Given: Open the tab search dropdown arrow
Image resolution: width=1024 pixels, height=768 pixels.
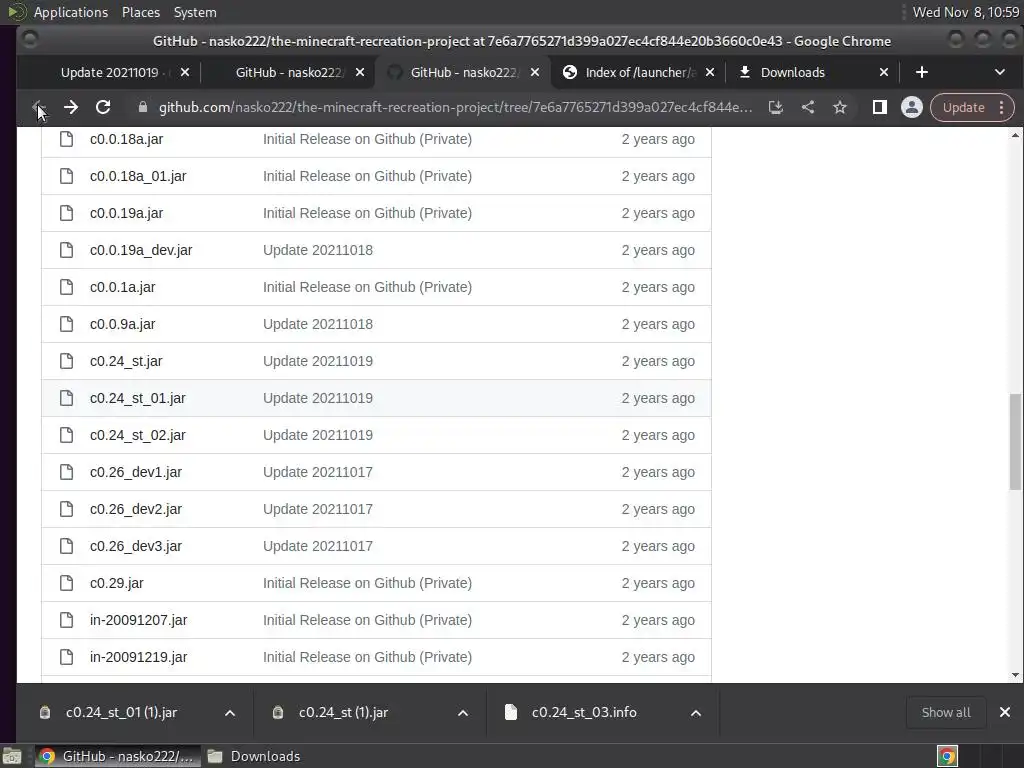Looking at the screenshot, I should [x=1000, y=72].
